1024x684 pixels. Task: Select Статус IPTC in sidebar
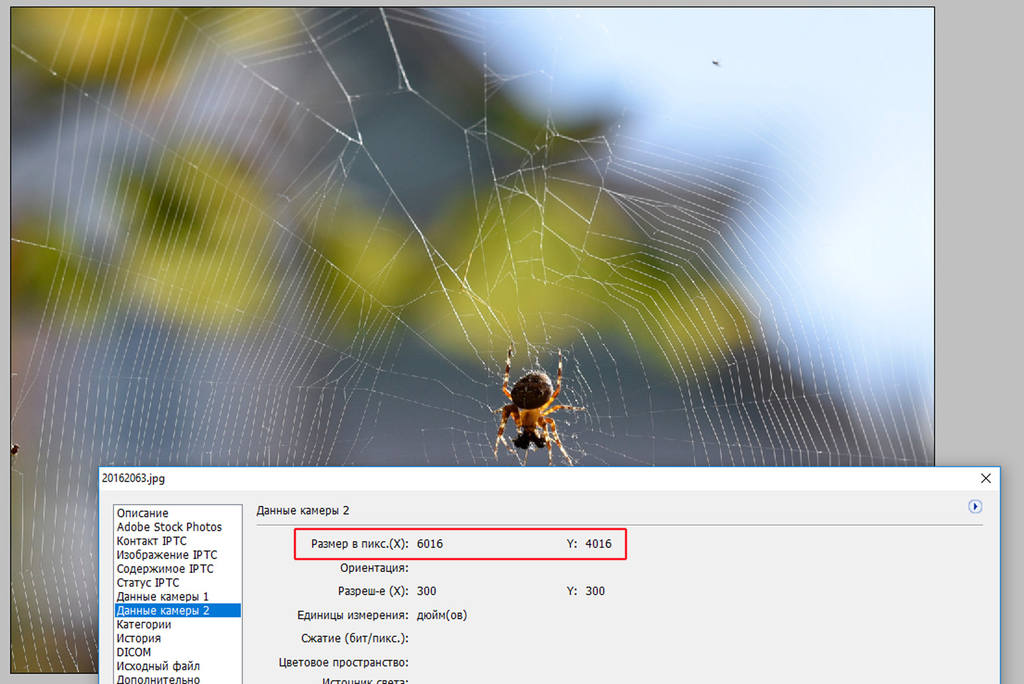tap(148, 582)
